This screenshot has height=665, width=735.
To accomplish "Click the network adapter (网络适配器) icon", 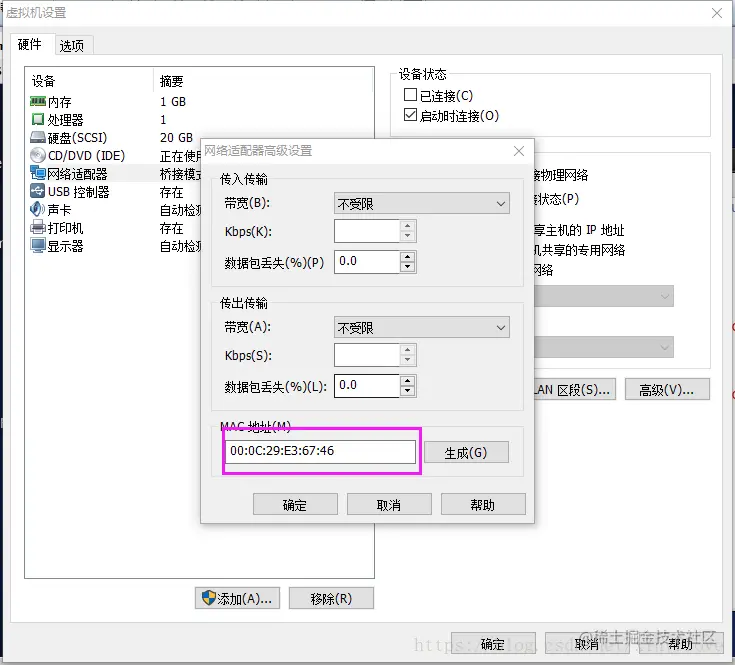I will [38, 173].
